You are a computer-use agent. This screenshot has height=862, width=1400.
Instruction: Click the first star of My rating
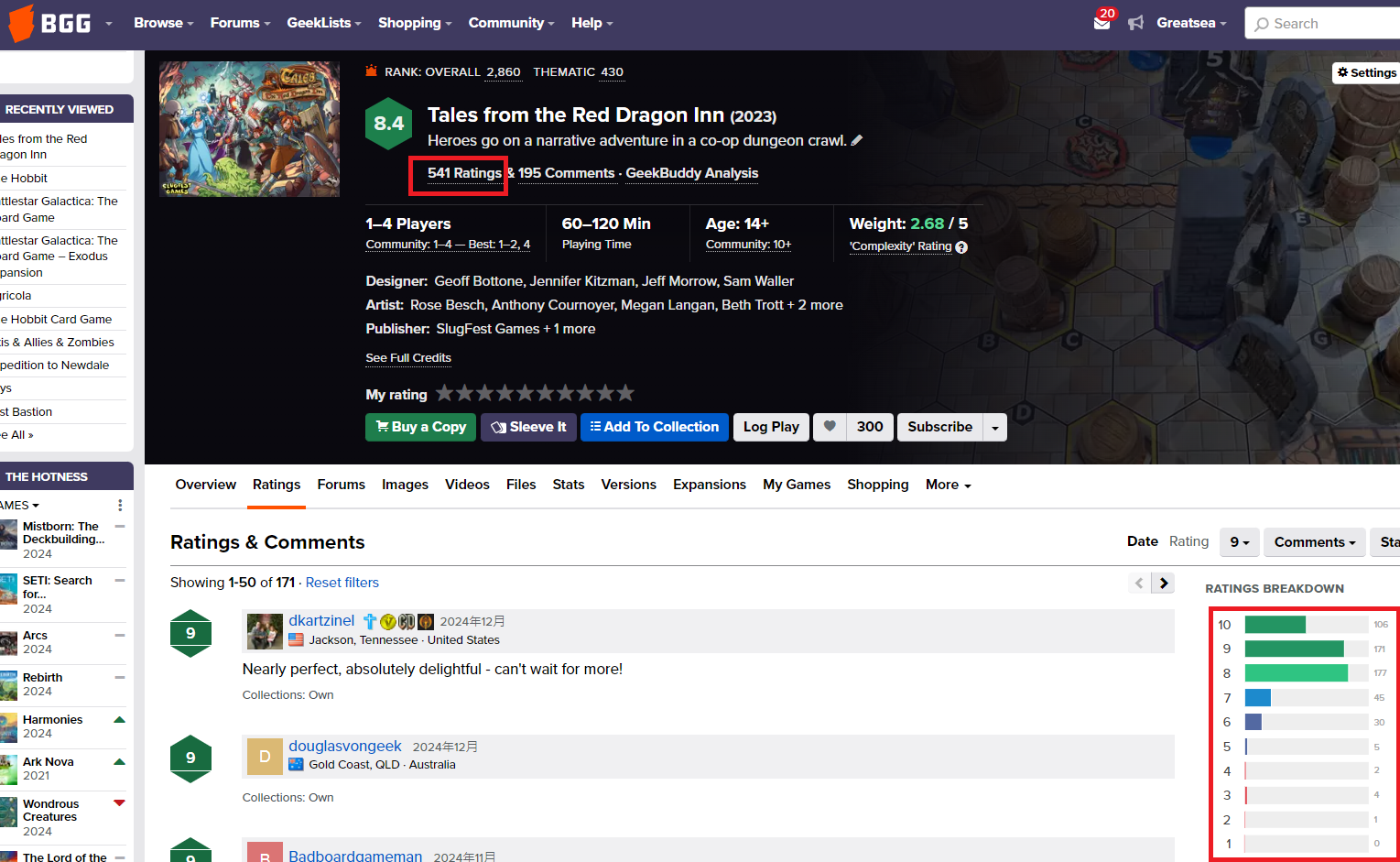pos(445,393)
